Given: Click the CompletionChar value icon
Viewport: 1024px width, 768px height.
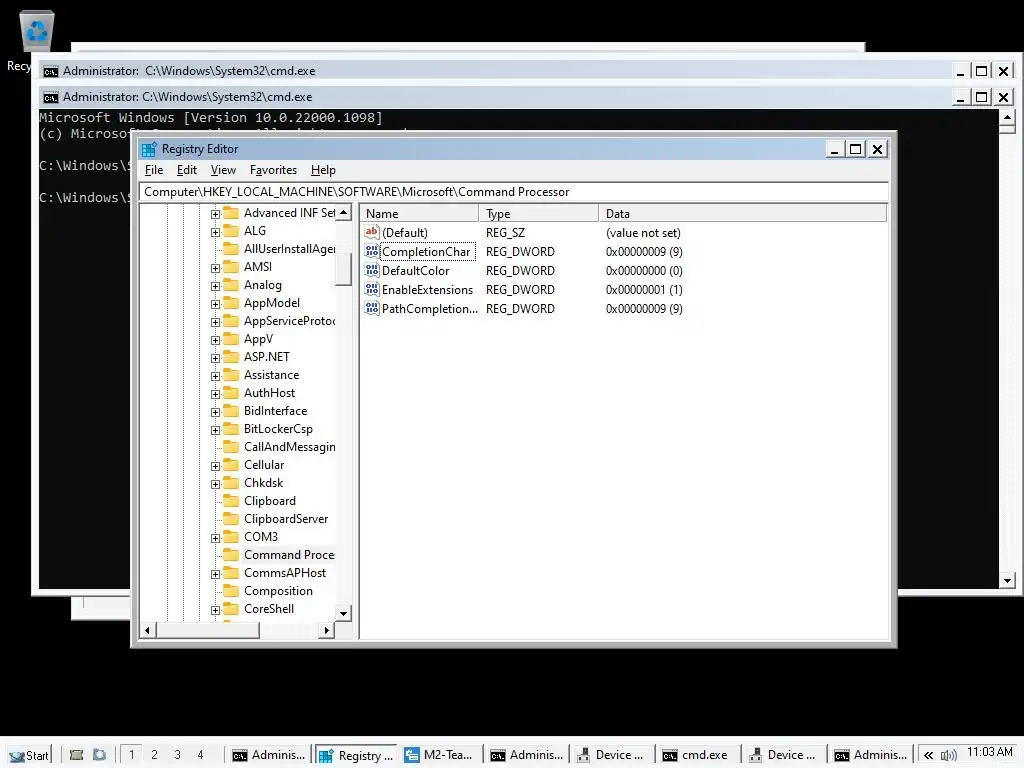Looking at the screenshot, I should click(372, 251).
